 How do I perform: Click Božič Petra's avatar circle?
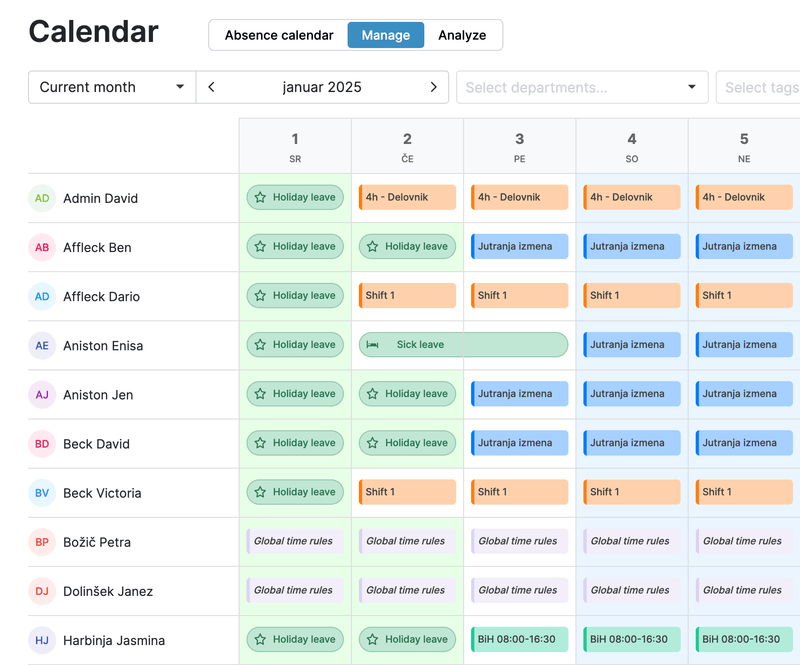(41, 542)
